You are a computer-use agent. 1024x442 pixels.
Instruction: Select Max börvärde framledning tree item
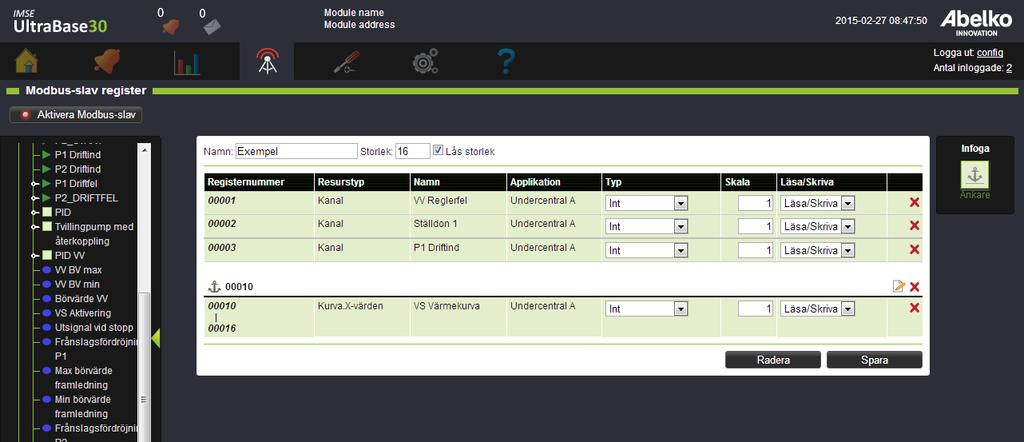(86, 377)
